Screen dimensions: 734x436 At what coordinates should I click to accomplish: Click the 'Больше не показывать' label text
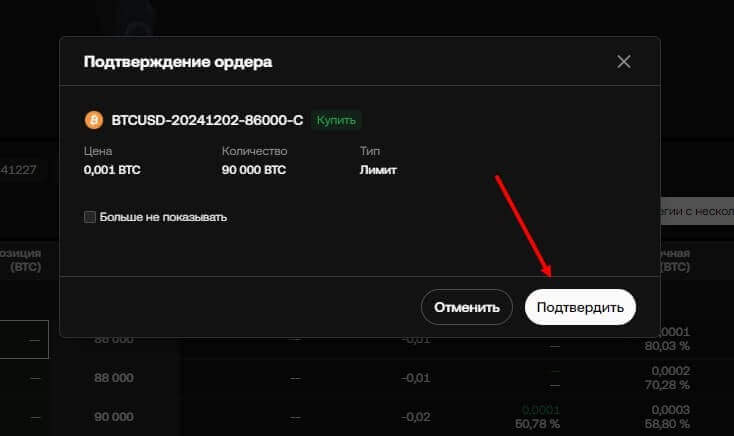[163, 217]
